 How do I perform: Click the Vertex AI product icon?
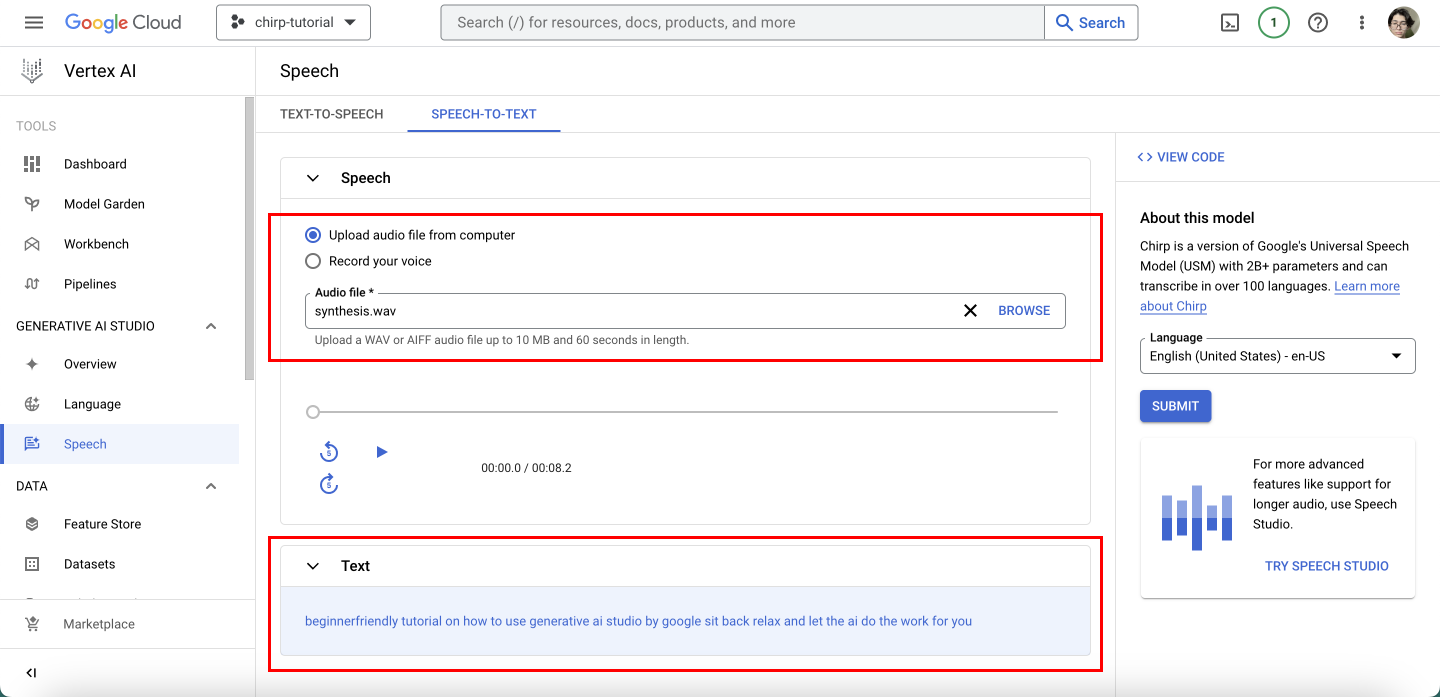tap(32, 71)
